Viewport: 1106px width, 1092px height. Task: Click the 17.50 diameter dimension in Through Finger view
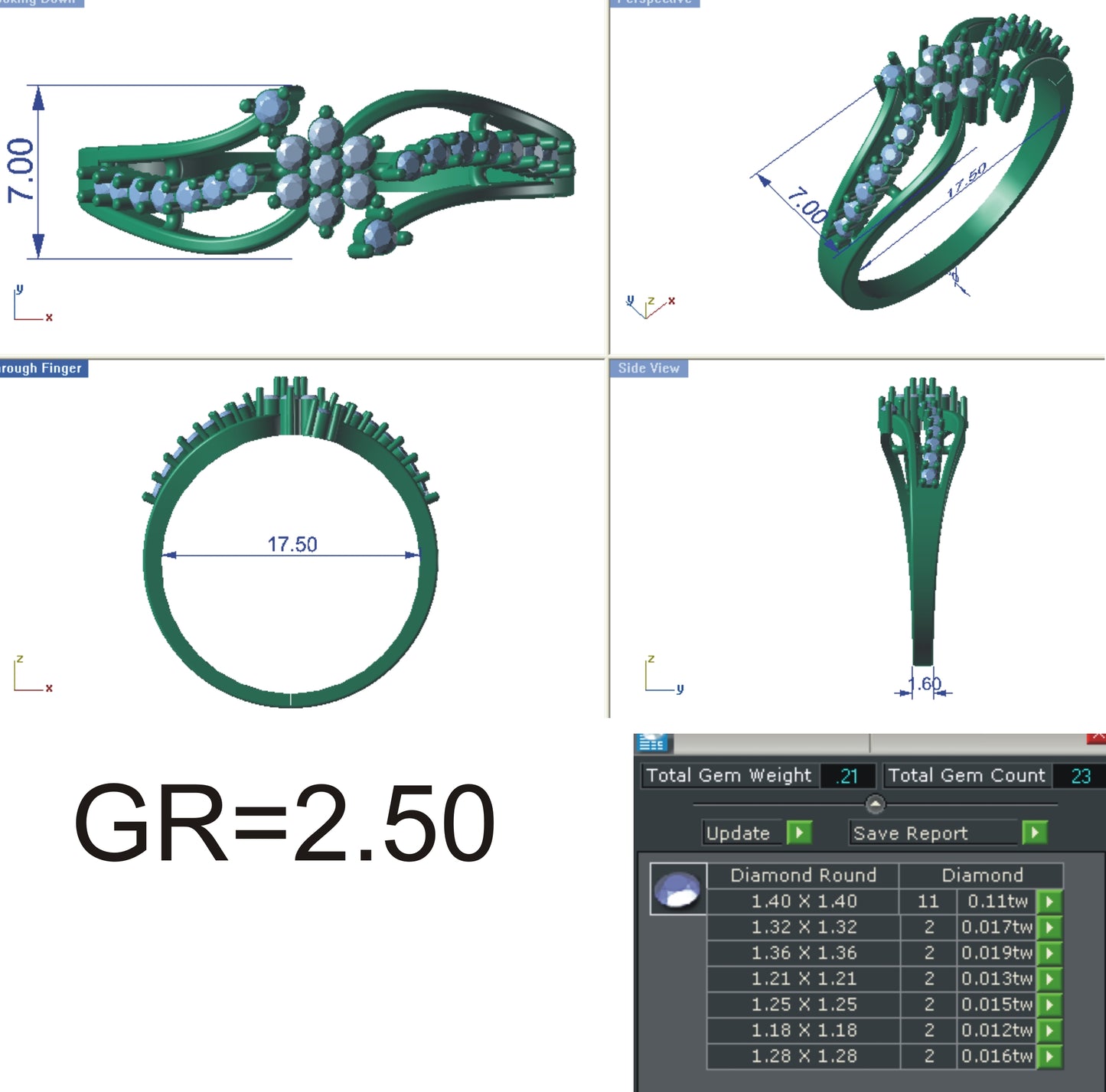coord(292,544)
